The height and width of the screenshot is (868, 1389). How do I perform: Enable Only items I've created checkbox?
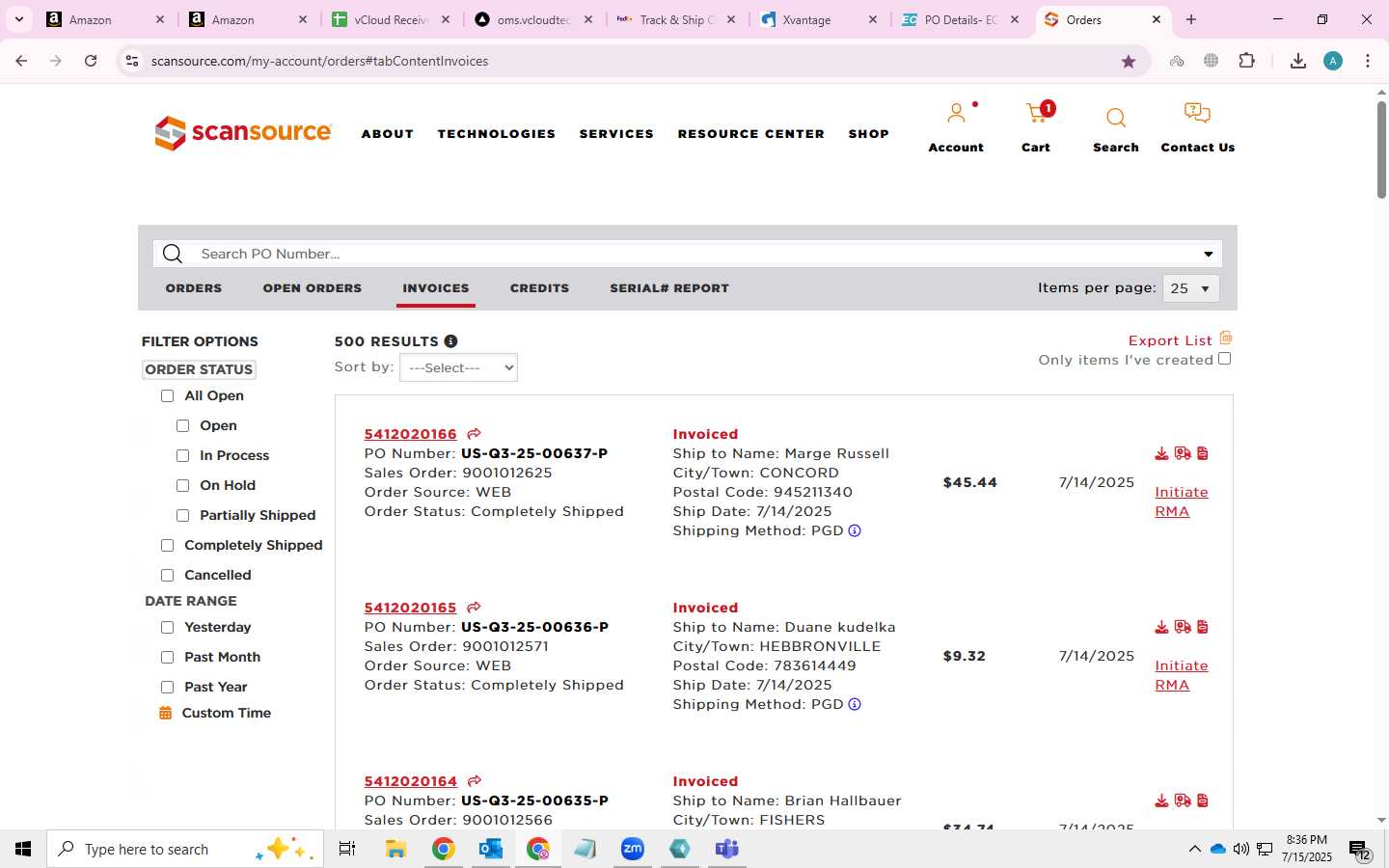pyautogui.click(x=1225, y=359)
